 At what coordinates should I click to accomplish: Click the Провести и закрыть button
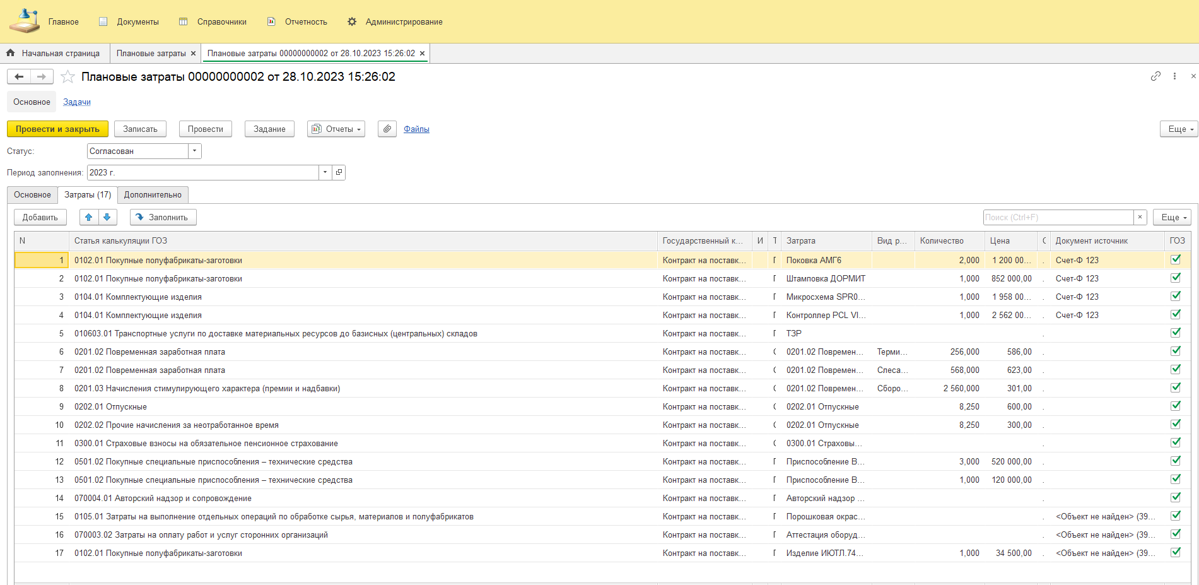[57, 129]
